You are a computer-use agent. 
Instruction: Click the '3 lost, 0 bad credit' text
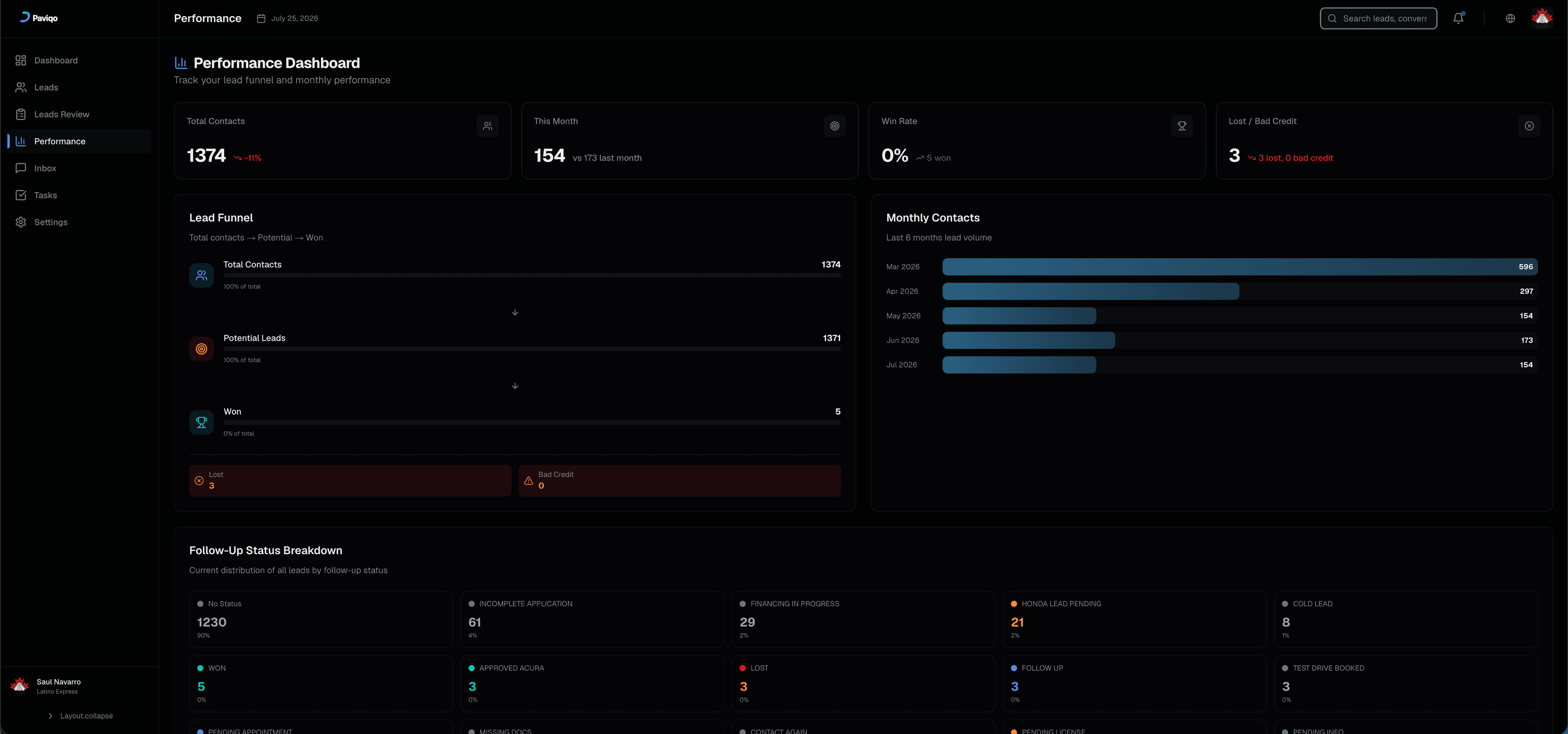tap(1295, 158)
